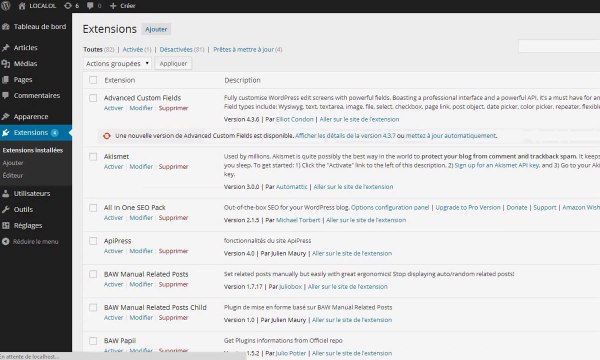This screenshot has width=600, height=360.
Task: Click the Utilisateurs user icon
Action: point(5,193)
